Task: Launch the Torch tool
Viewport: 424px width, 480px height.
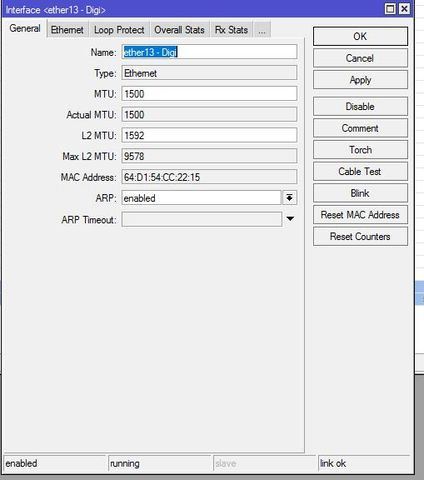Action: [x=360, y=150]
